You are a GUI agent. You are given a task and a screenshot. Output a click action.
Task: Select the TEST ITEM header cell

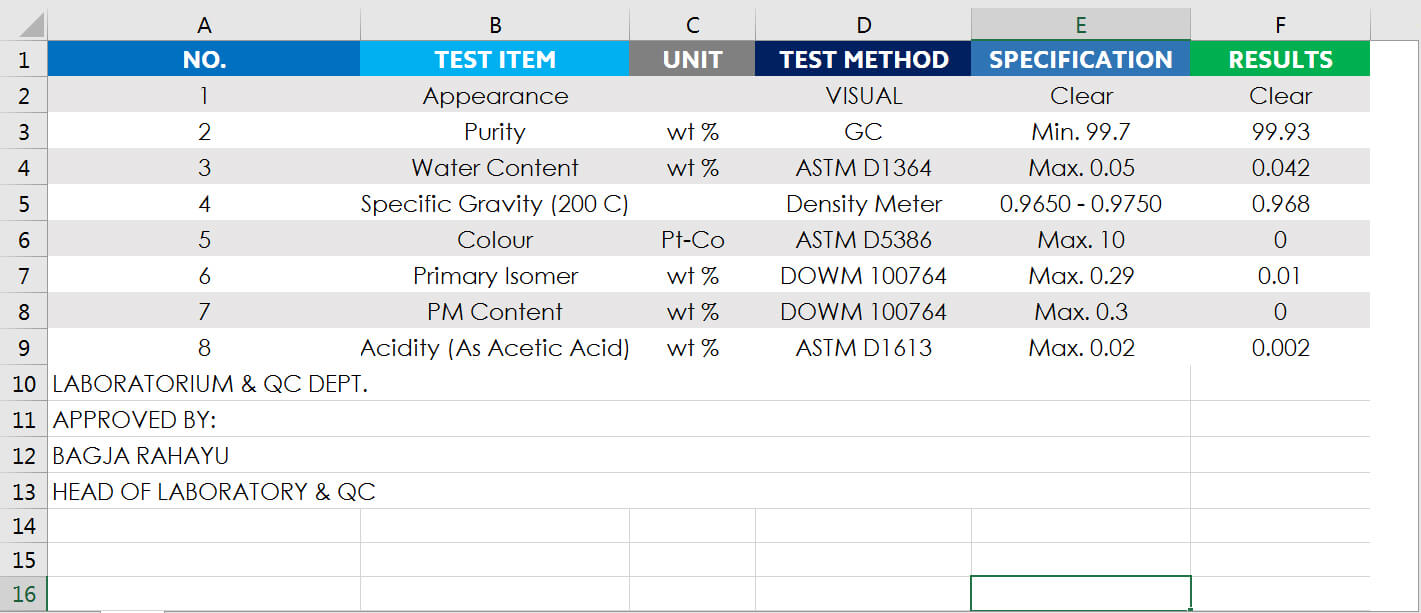(495, 60)
